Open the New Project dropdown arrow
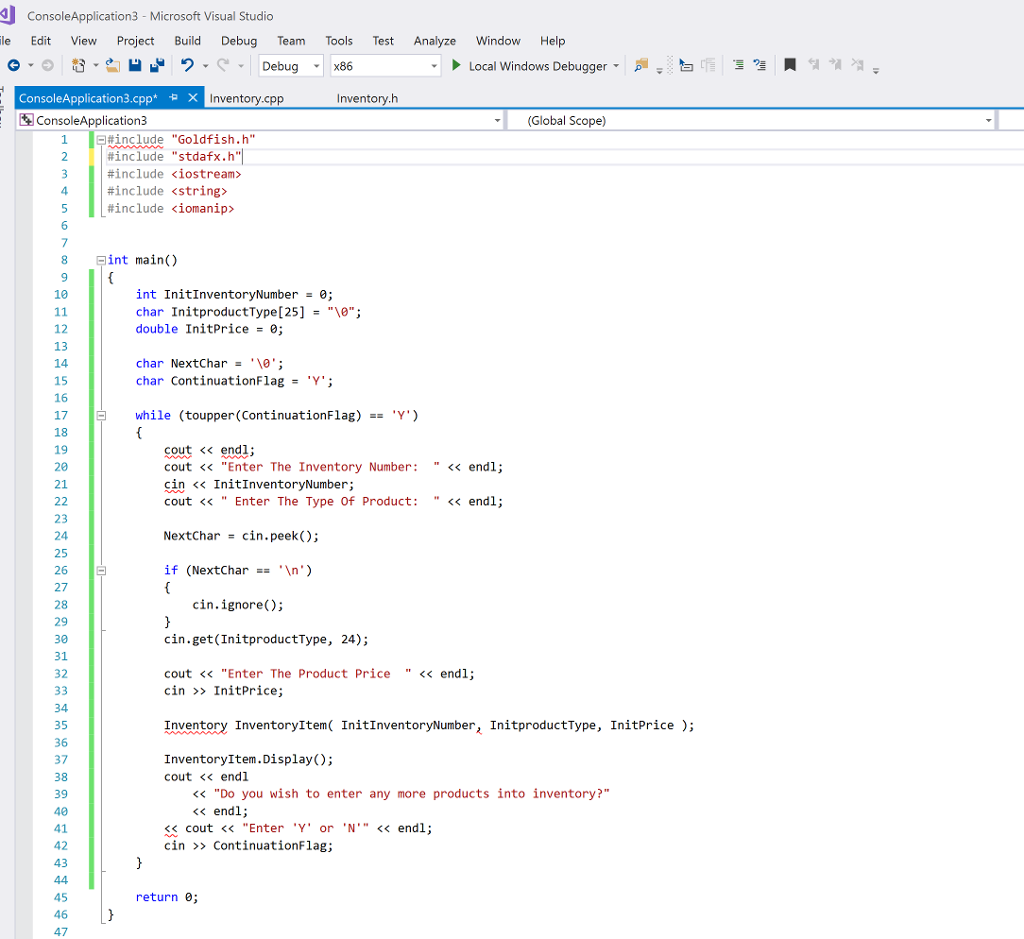This screenshot has width=1024, height=939. (x=96, y=66)
